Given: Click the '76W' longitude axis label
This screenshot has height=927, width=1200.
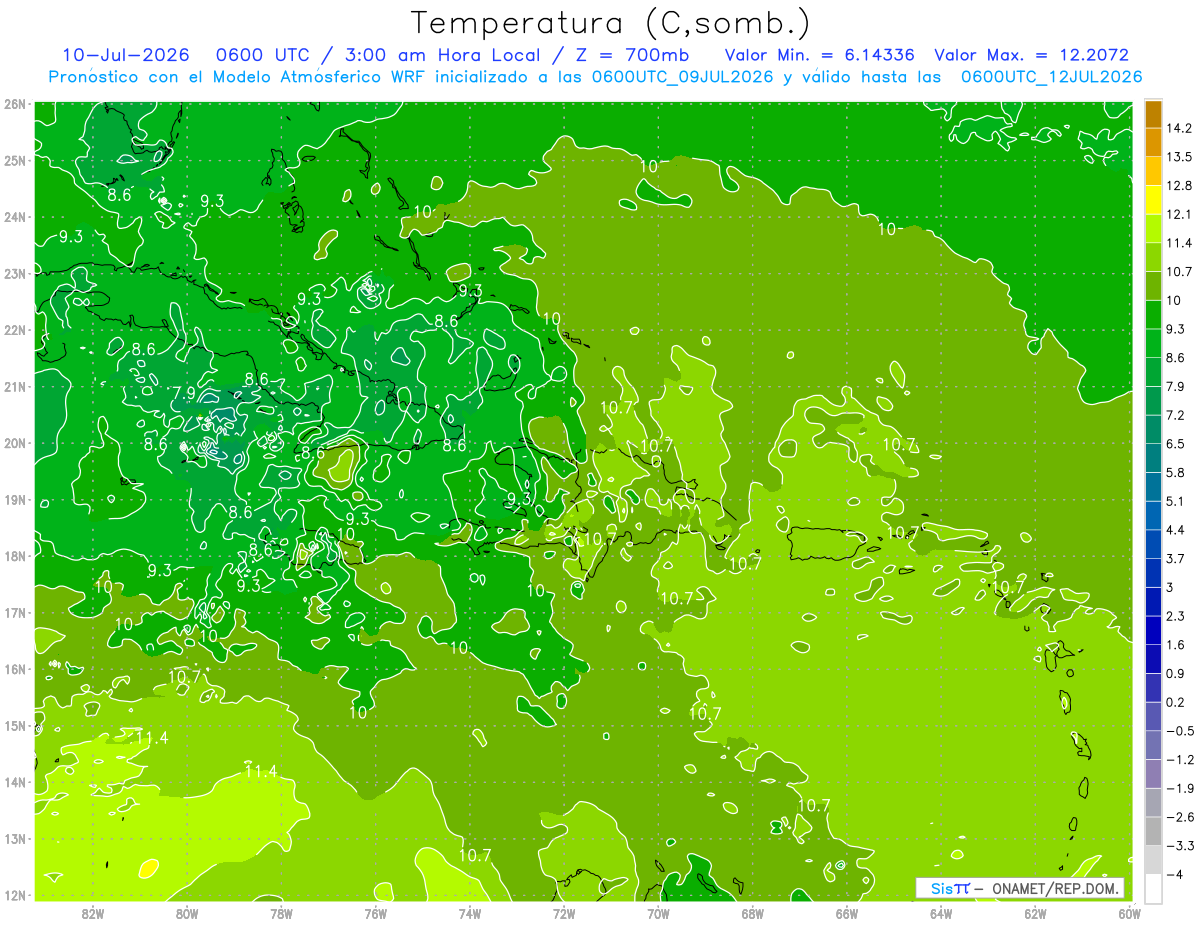Looking at the screenshot, I should click(x=376, y=913).
